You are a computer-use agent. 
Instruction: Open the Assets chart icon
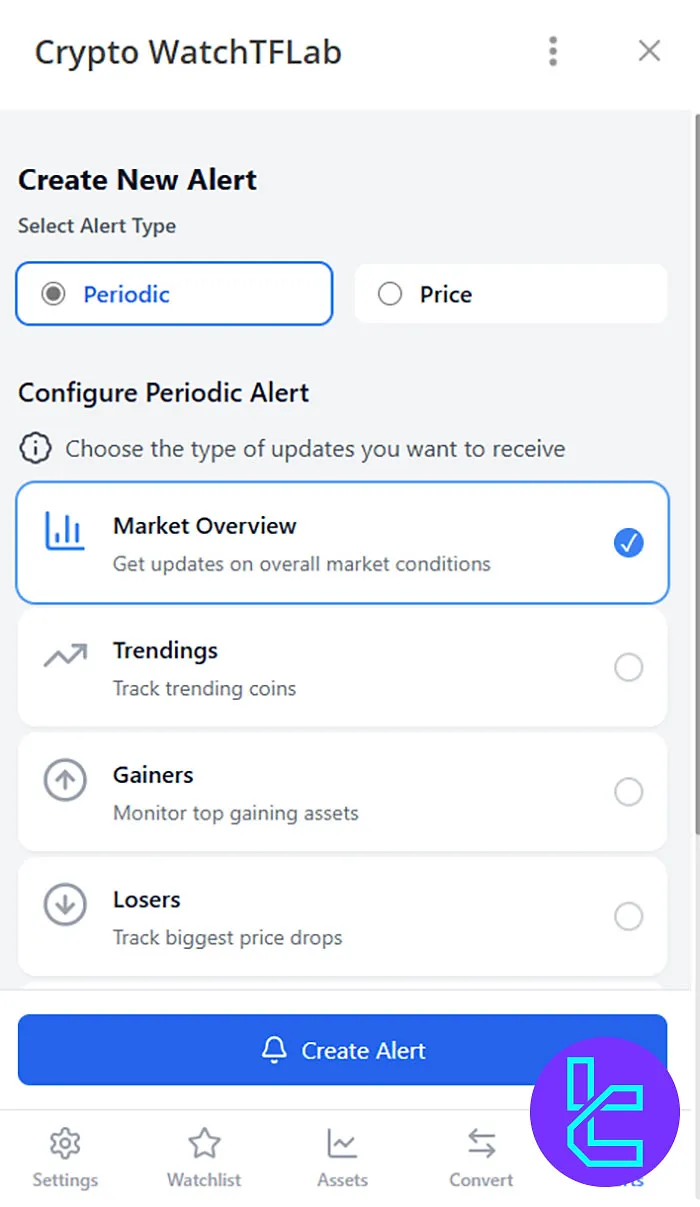[342, 1141]
